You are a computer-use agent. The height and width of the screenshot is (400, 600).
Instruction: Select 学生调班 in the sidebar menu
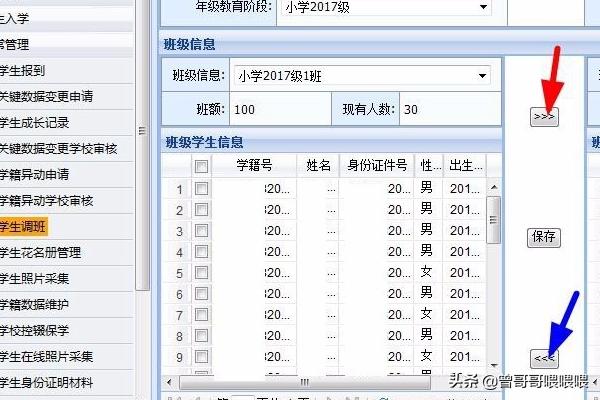coord(22,227)
